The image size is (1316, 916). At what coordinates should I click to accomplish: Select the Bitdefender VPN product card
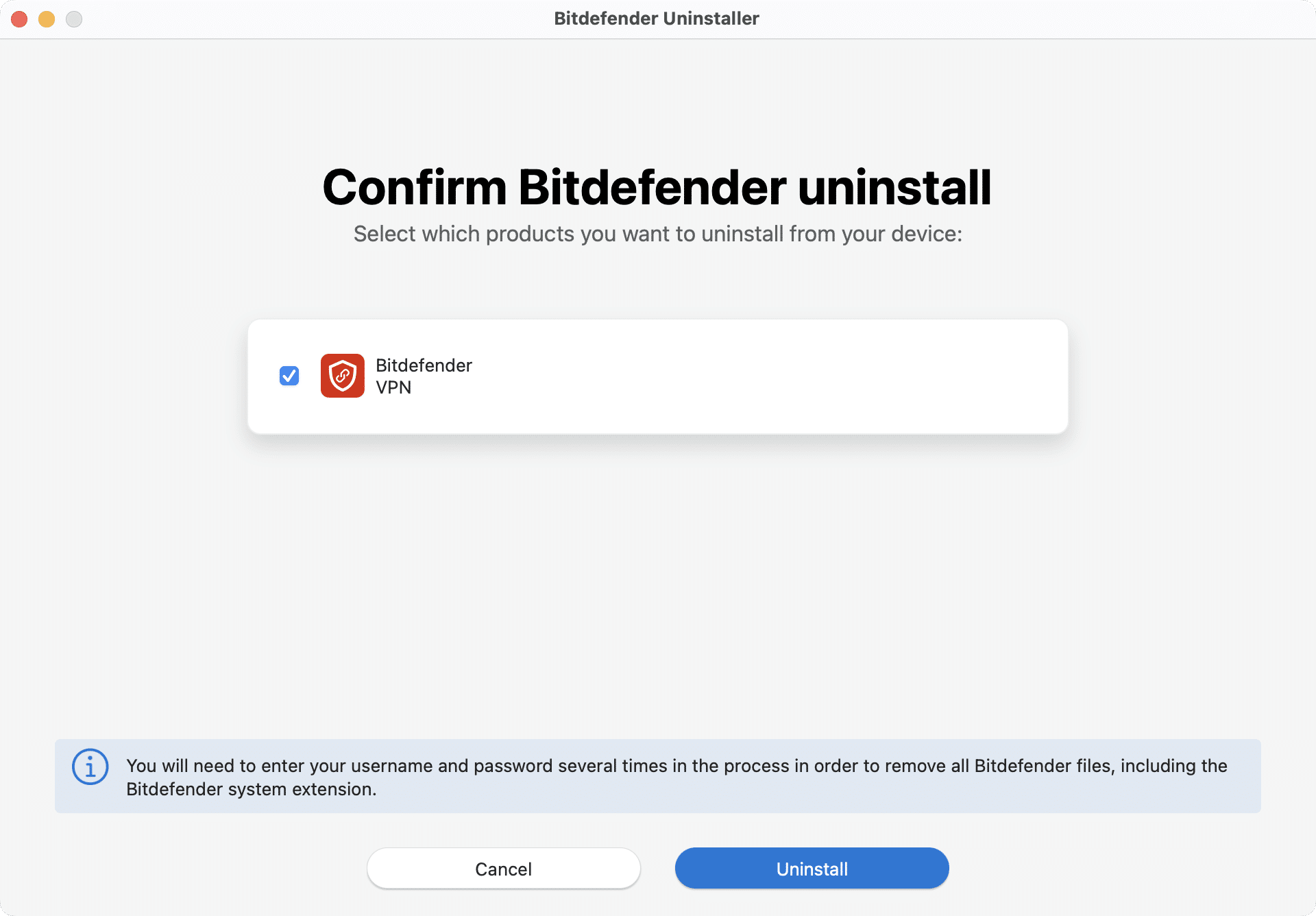(657, 376)
